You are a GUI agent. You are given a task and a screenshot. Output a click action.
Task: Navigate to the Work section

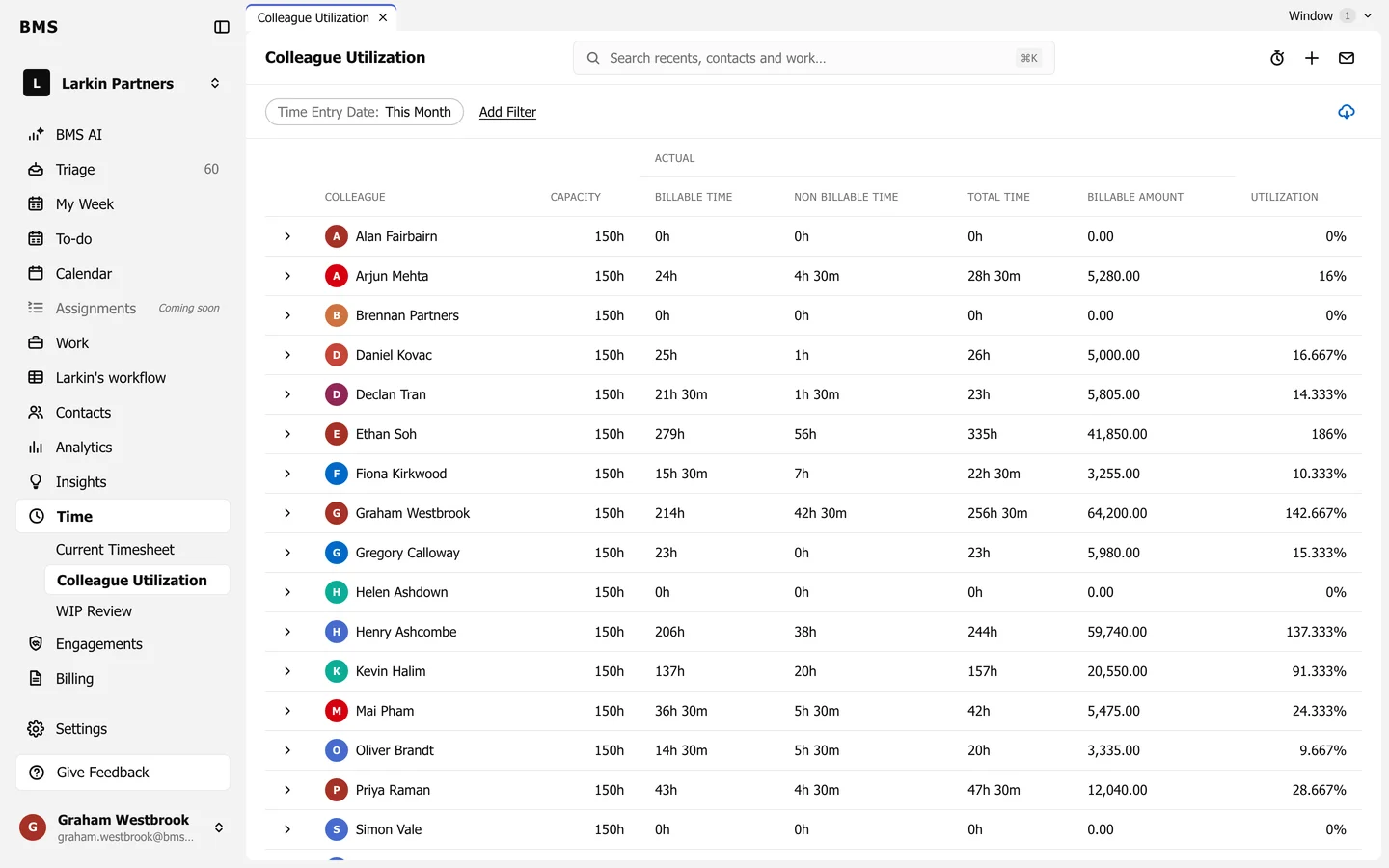coord(123,343)
